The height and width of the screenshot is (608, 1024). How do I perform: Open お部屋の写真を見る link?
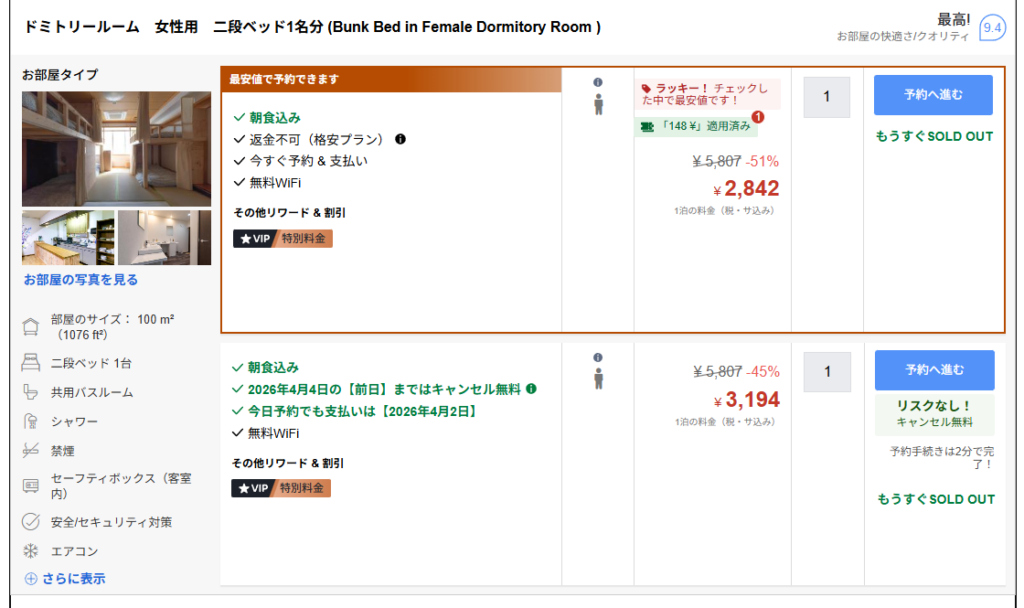(81, 280)
